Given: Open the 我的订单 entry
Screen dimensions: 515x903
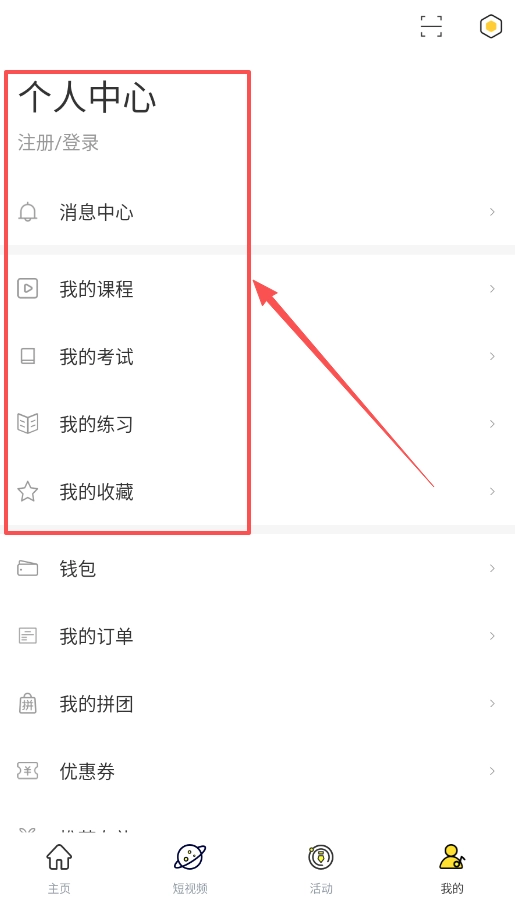Looking at the screenshot, I should click(x=258, y=636).
